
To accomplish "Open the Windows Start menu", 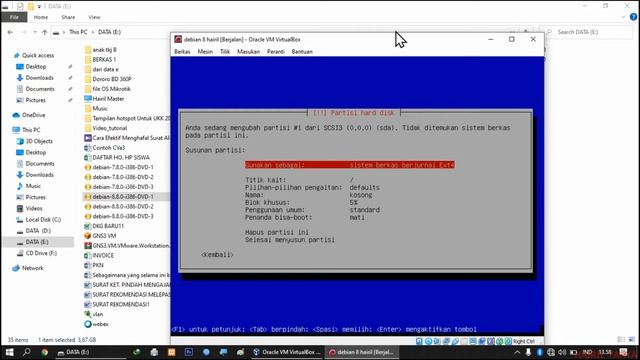I will click(9, 352).
